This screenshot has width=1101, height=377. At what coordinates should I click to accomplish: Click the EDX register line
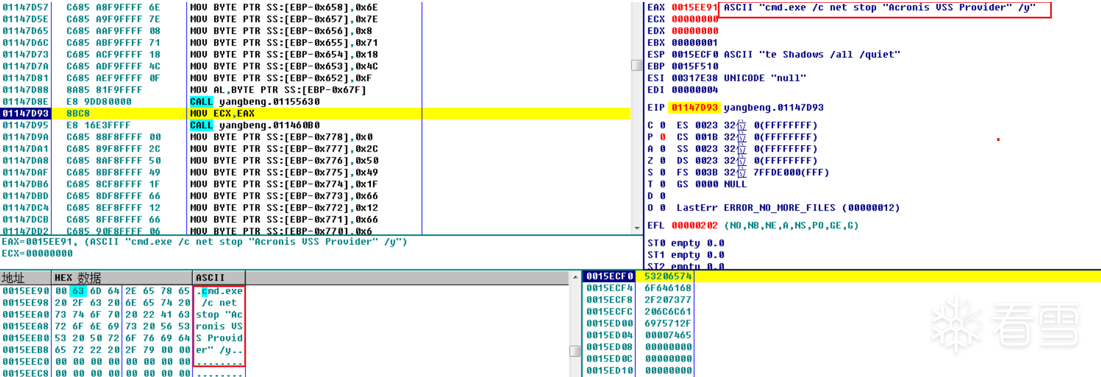tap(683, 31)
